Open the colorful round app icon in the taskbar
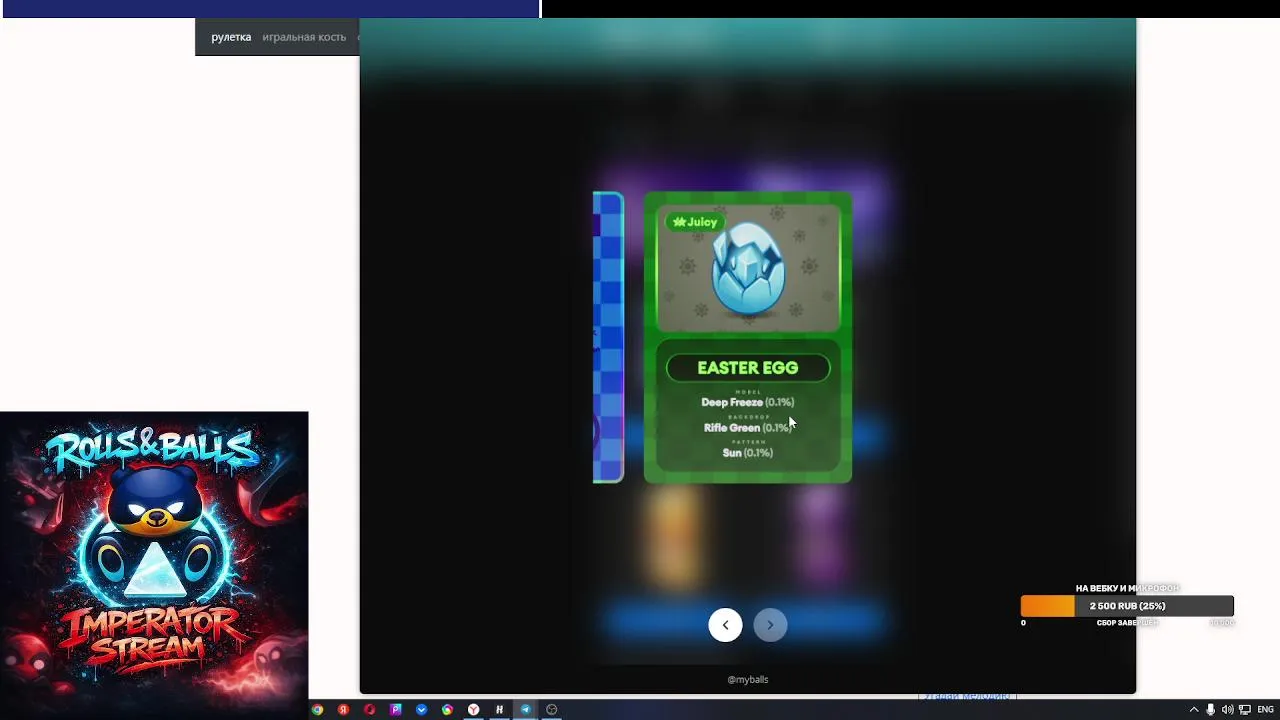The image size is (1280, 720). pyautogui.click(x=447, y=710)
